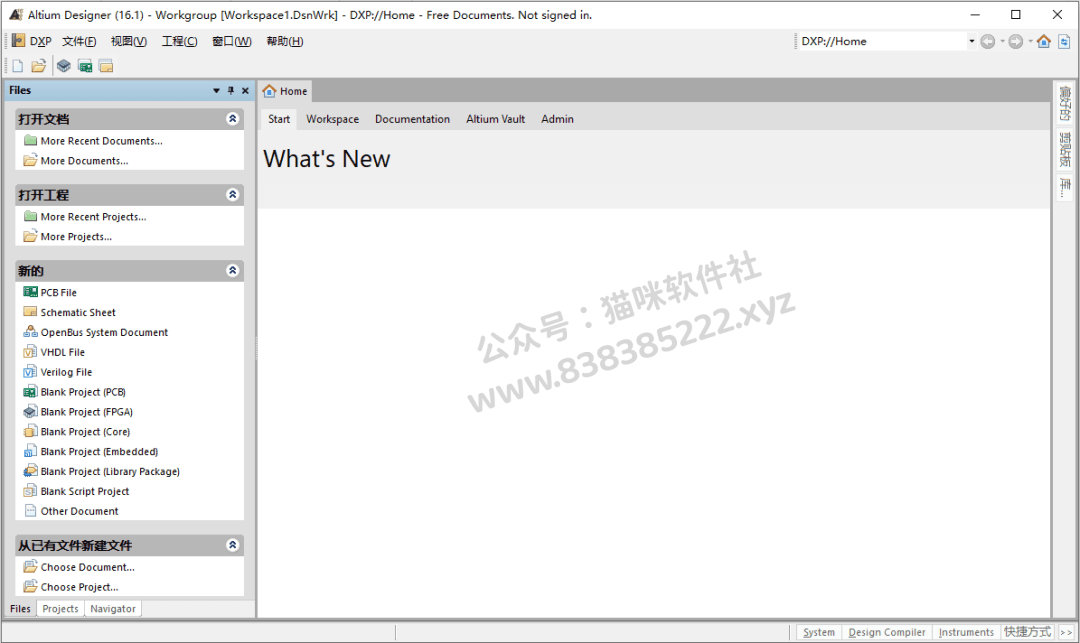Open the Files panel options dropdown
Viewport: 1080px width, 643px height.
pyautogui.click(x=216, y=90)
